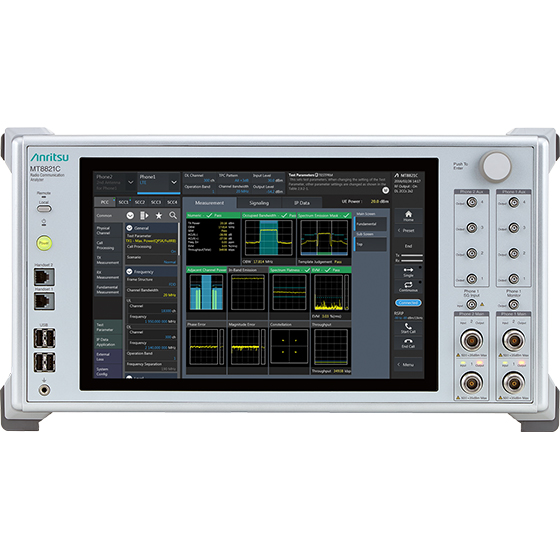Open the Occupied Bandwidth graph
Image resolution: width=560 pixels, height=560 pixels.
pos(269,239)
